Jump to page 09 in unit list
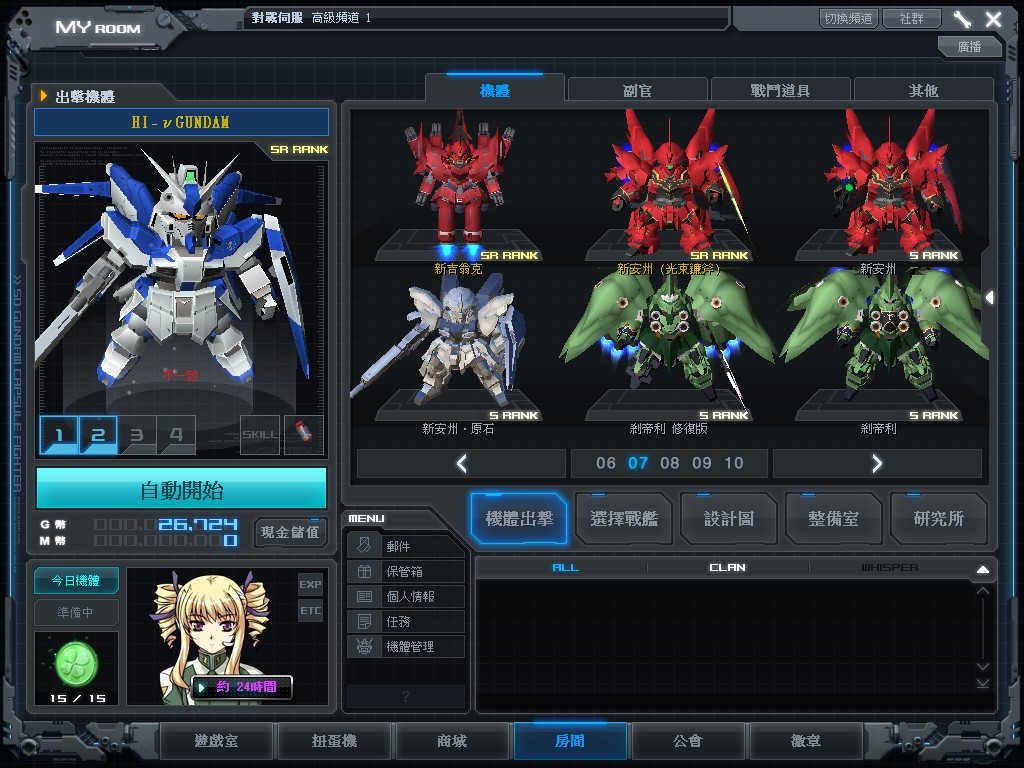 tap(702, 463)
